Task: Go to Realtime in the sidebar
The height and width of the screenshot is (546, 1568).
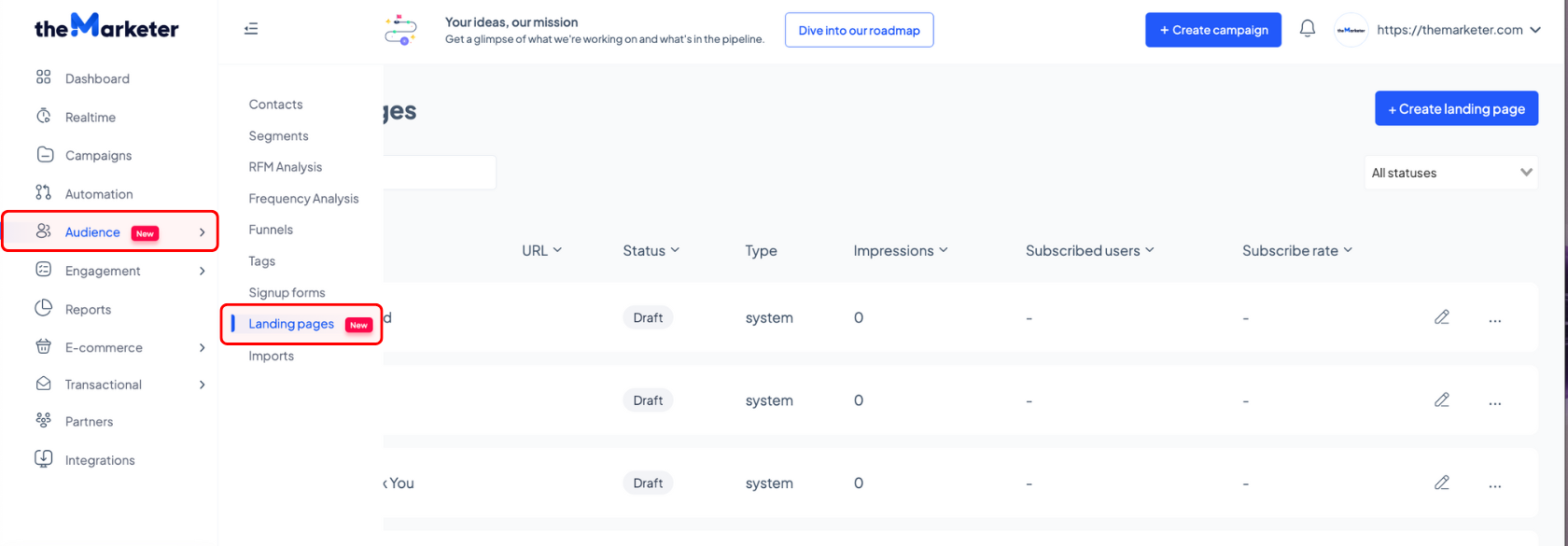Action: point(91,118)
